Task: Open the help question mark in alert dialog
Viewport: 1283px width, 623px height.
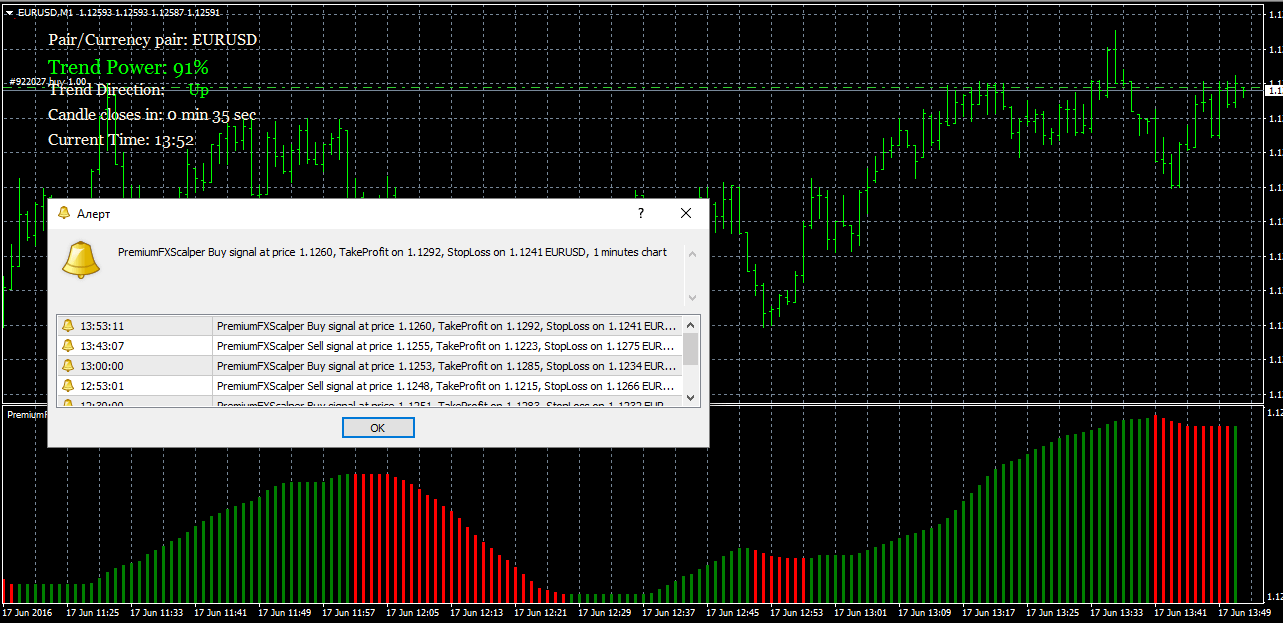Action: [x=641, y=214]
